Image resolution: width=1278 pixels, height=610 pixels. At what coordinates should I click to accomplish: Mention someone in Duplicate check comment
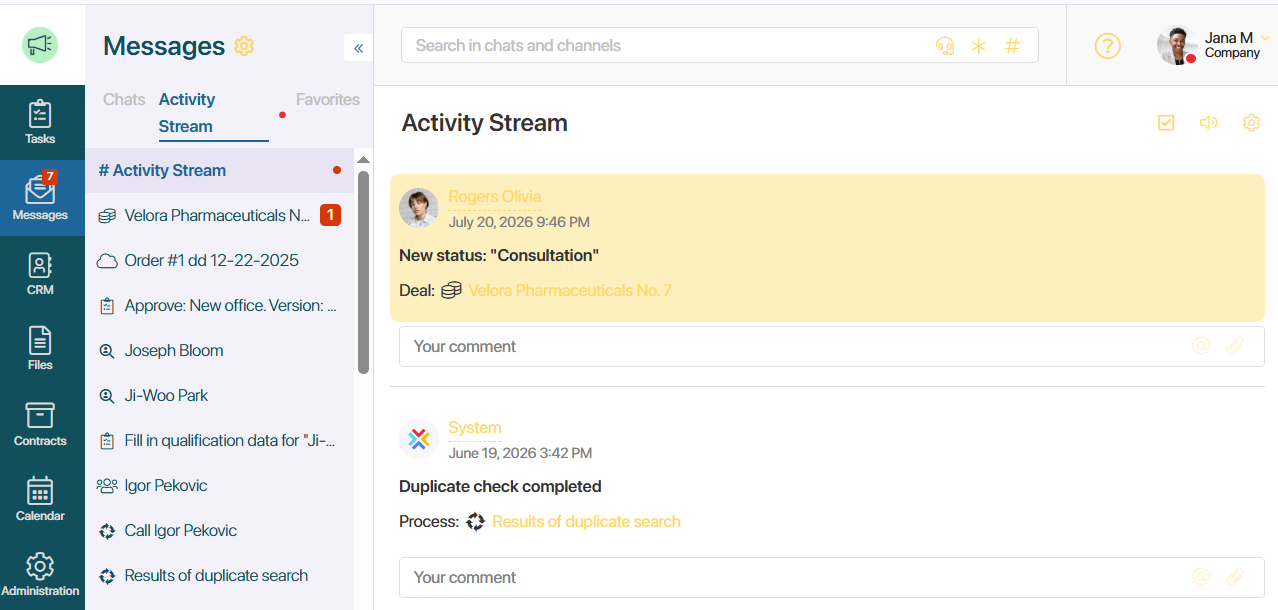(1201, 577)
